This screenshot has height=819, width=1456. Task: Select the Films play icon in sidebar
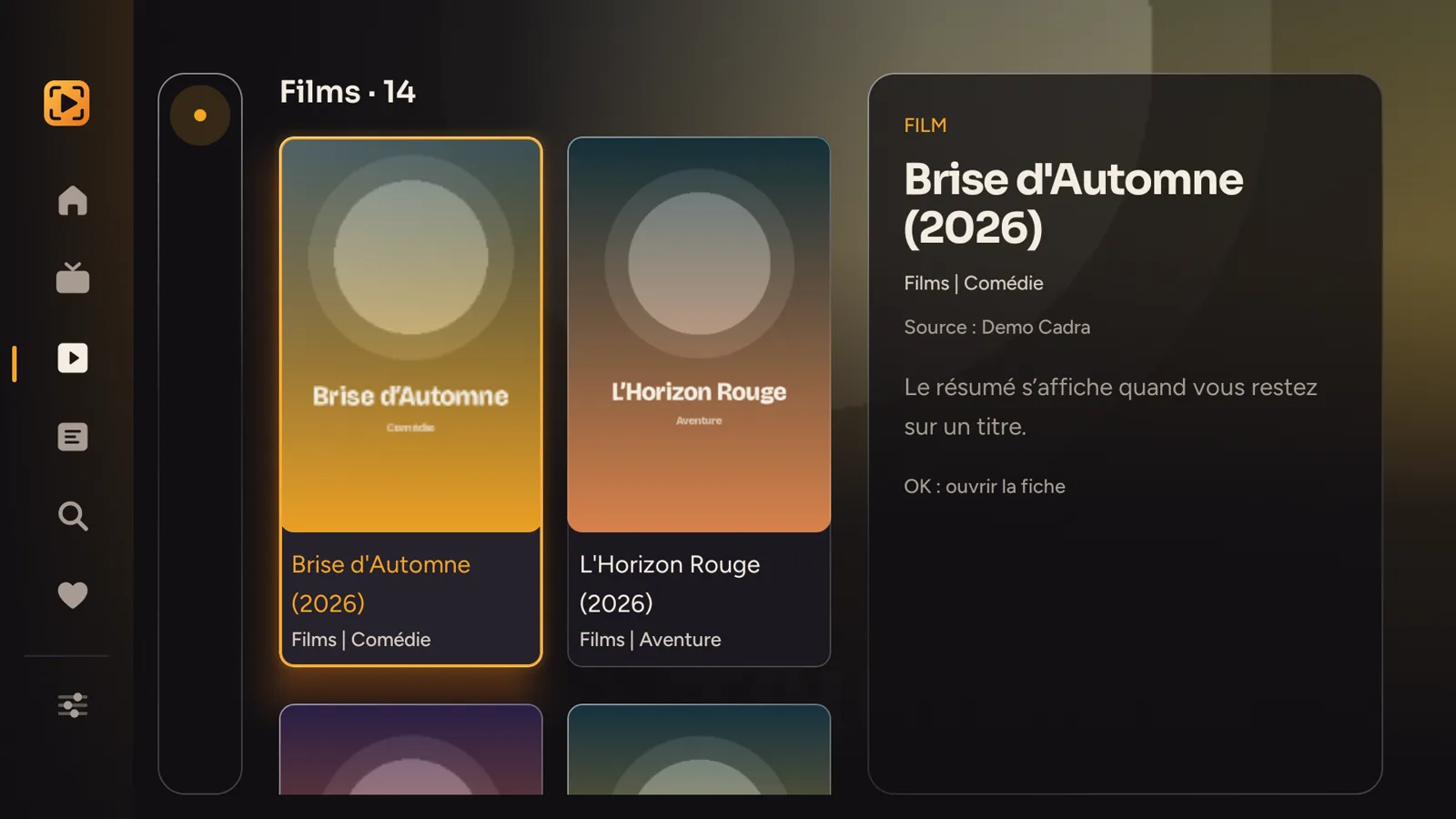[73, 358]
